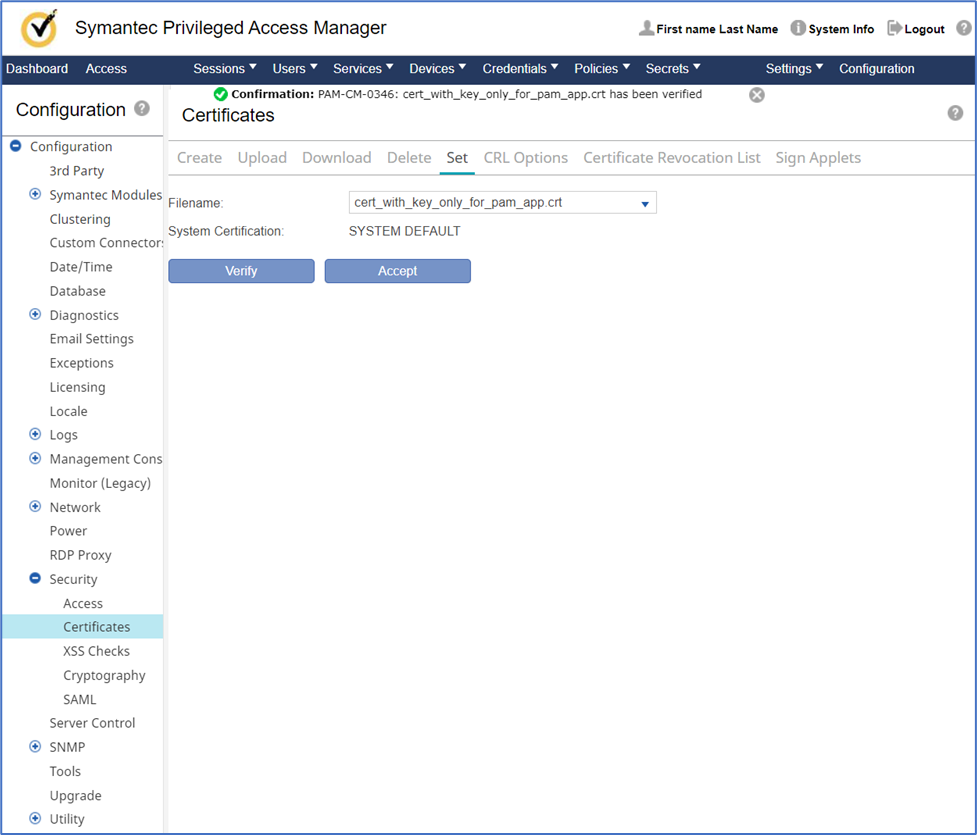Click the user profile icon

coord(646,29)
